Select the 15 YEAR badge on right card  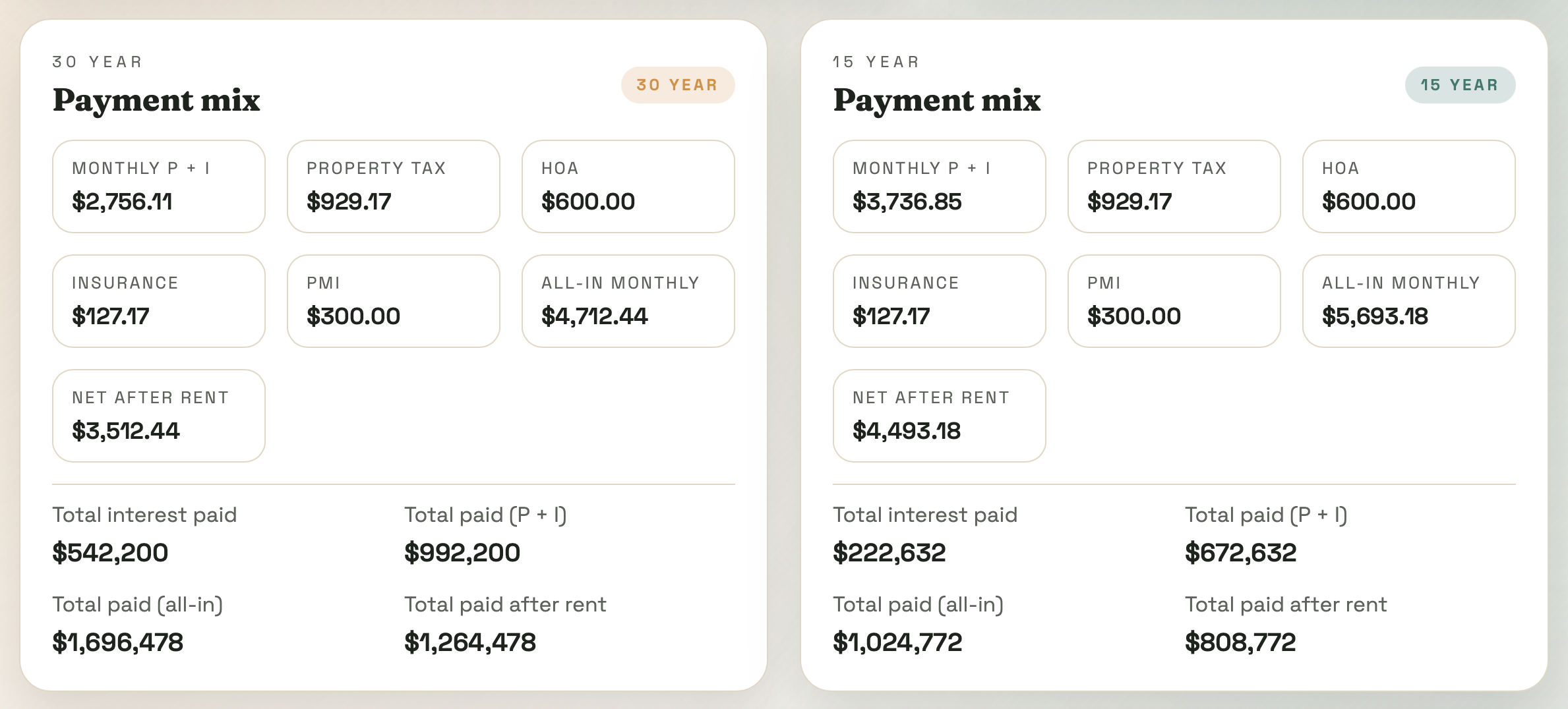1459,84
